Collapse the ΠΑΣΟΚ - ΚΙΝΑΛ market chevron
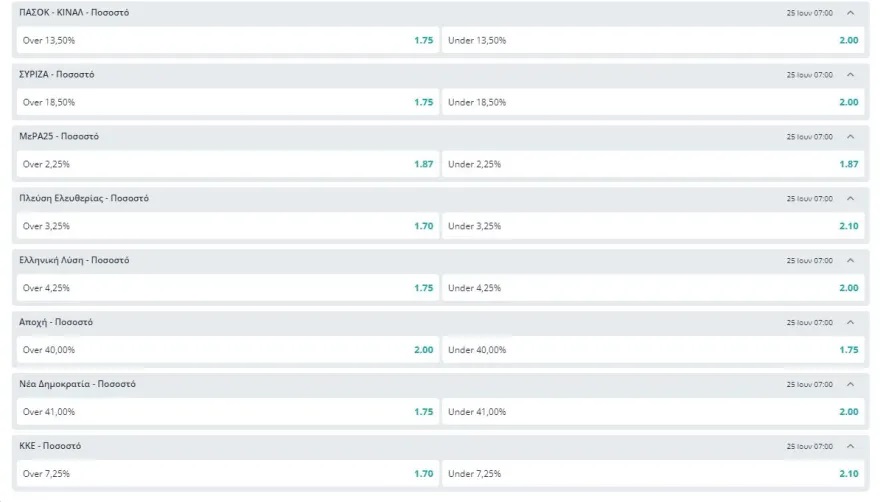 click(x=850, y=12)
